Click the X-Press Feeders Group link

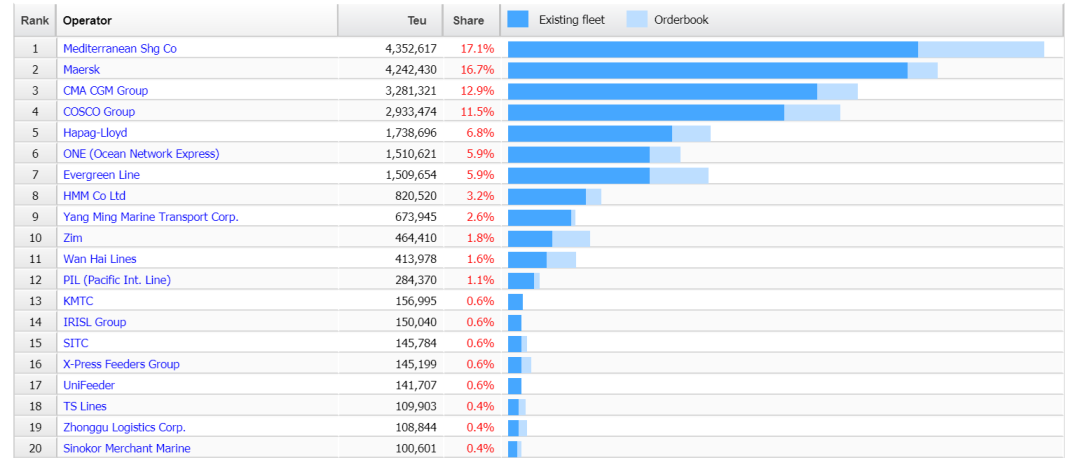pyautogui.click(x=121, y=364)
